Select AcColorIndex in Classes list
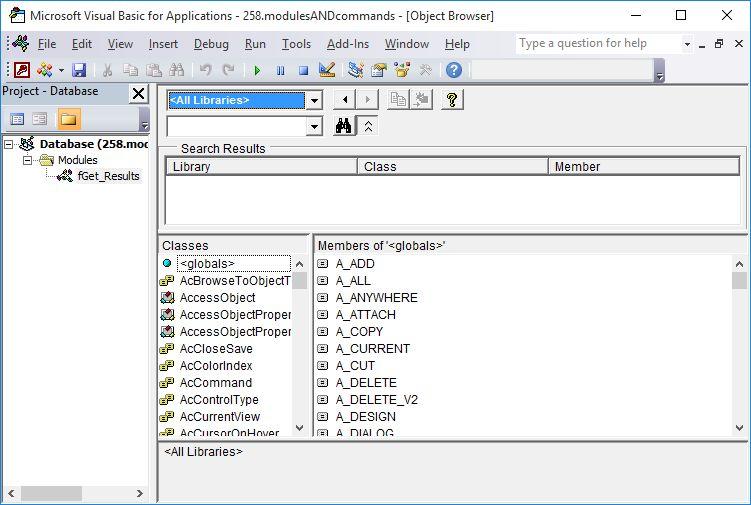Image resolution: width=751 pixels, height=505 pixels. click(x=216, y=366)
